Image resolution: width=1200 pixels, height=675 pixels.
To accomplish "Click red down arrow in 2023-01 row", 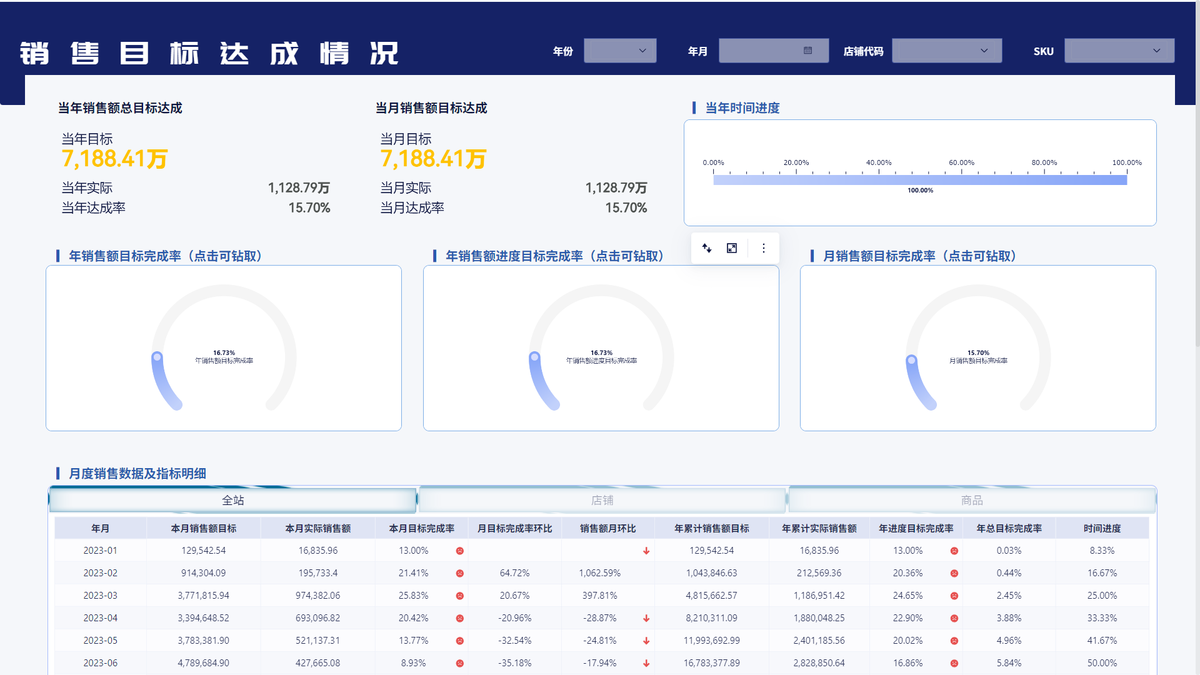I will coord(647,550).
